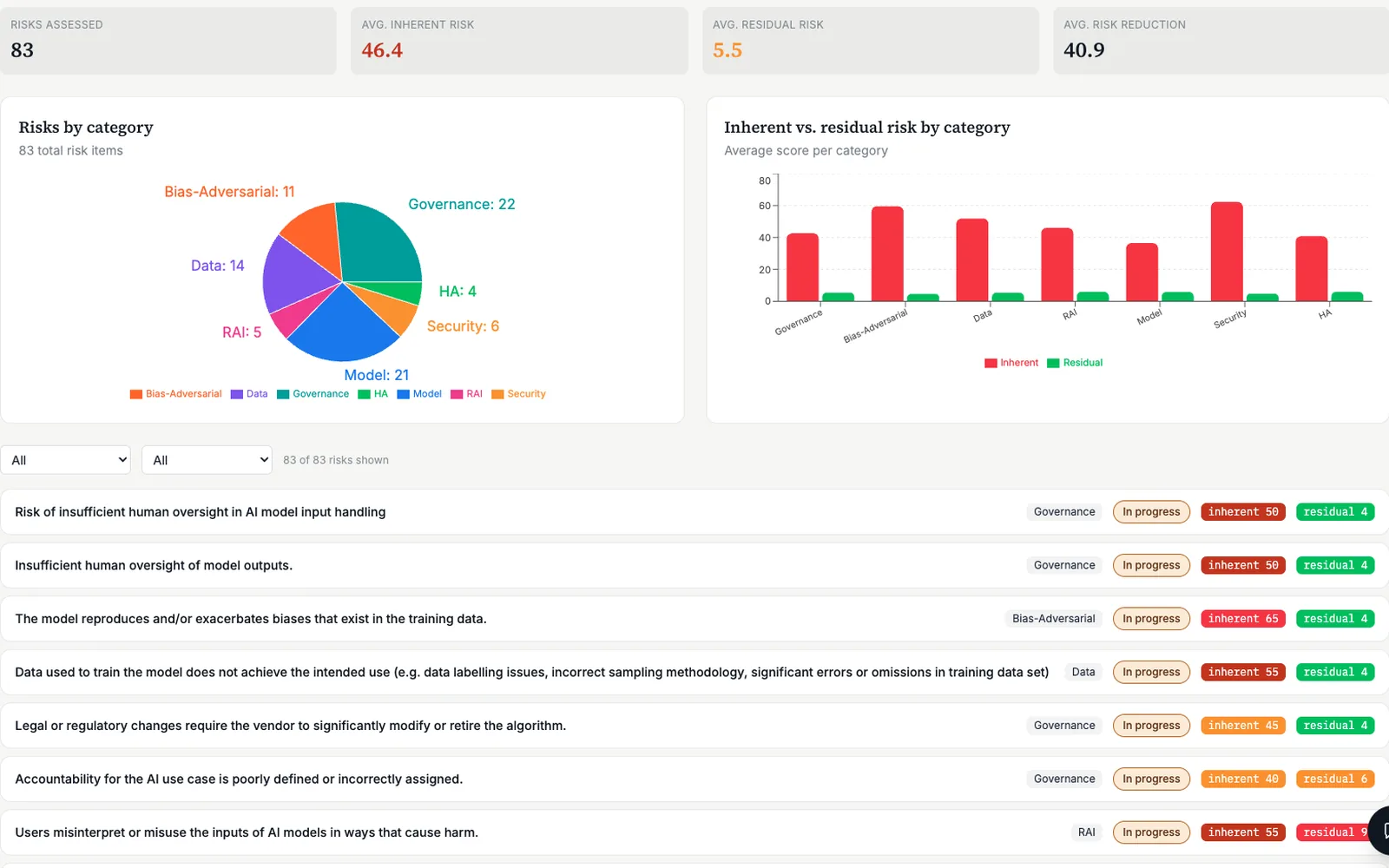This screenshot has height=868, width=1389.
Task: Toggle Security legend entry under pie chart
Action: coord(518,394)
